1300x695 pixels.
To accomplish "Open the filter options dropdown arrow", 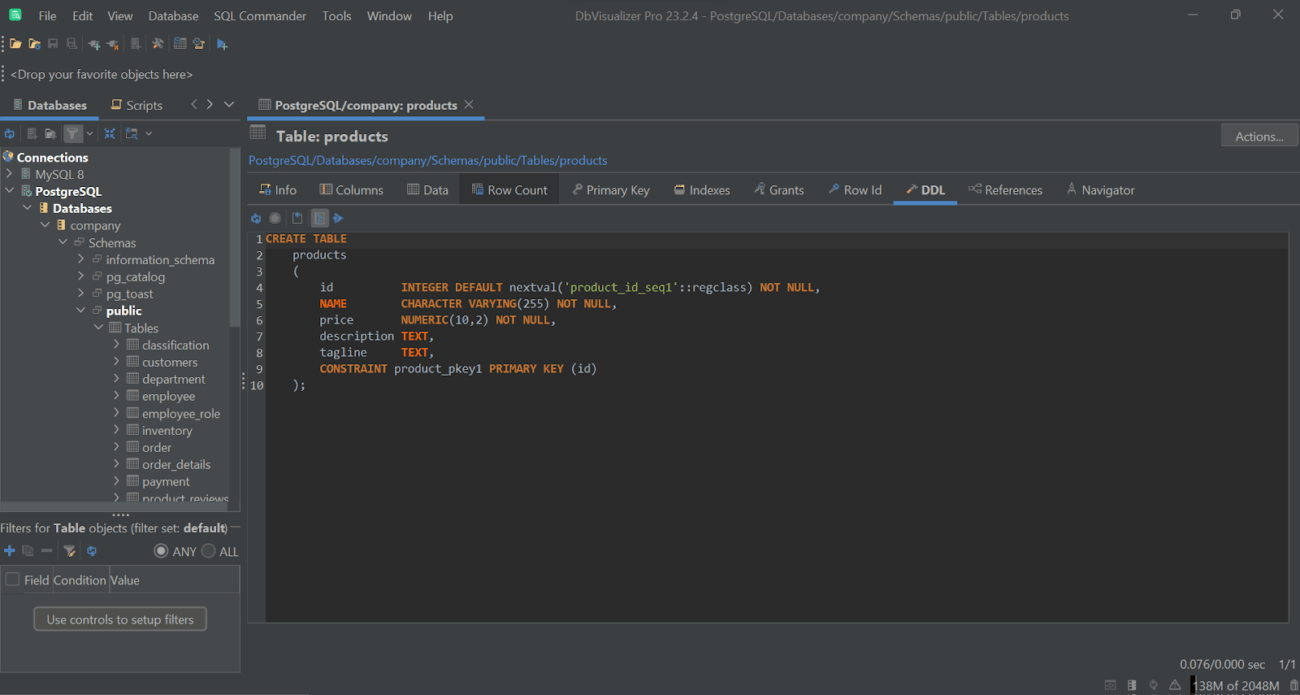I will [89, 133].
